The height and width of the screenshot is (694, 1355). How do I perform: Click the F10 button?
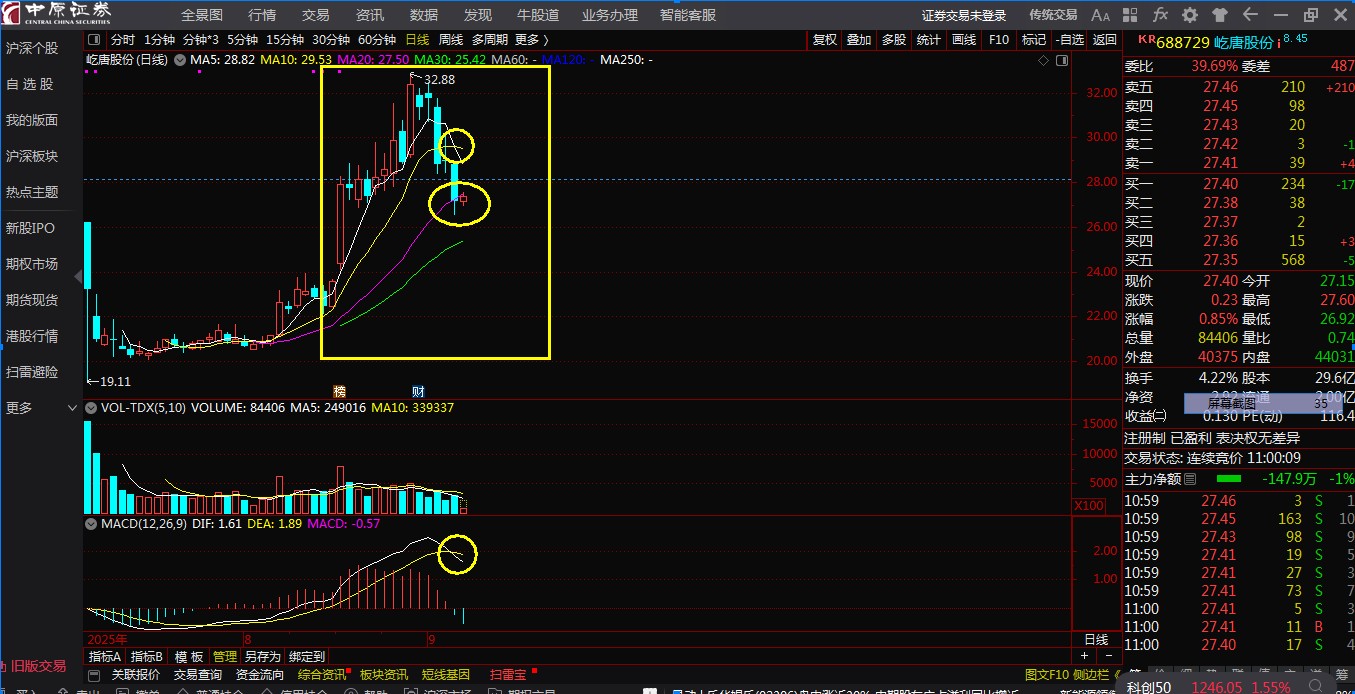(x=998, y=40)
